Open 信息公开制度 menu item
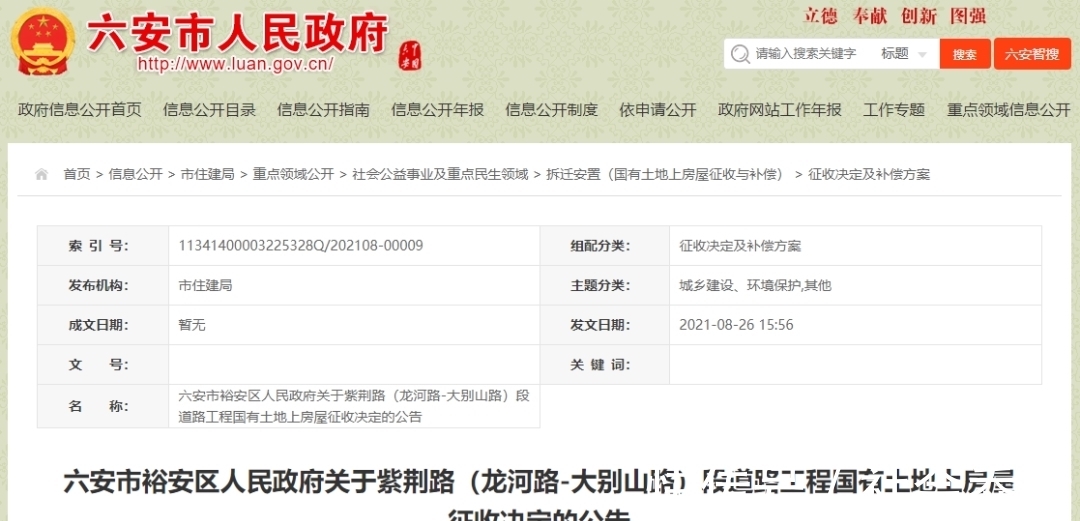Screen dimensions: 1080x521 551,110
